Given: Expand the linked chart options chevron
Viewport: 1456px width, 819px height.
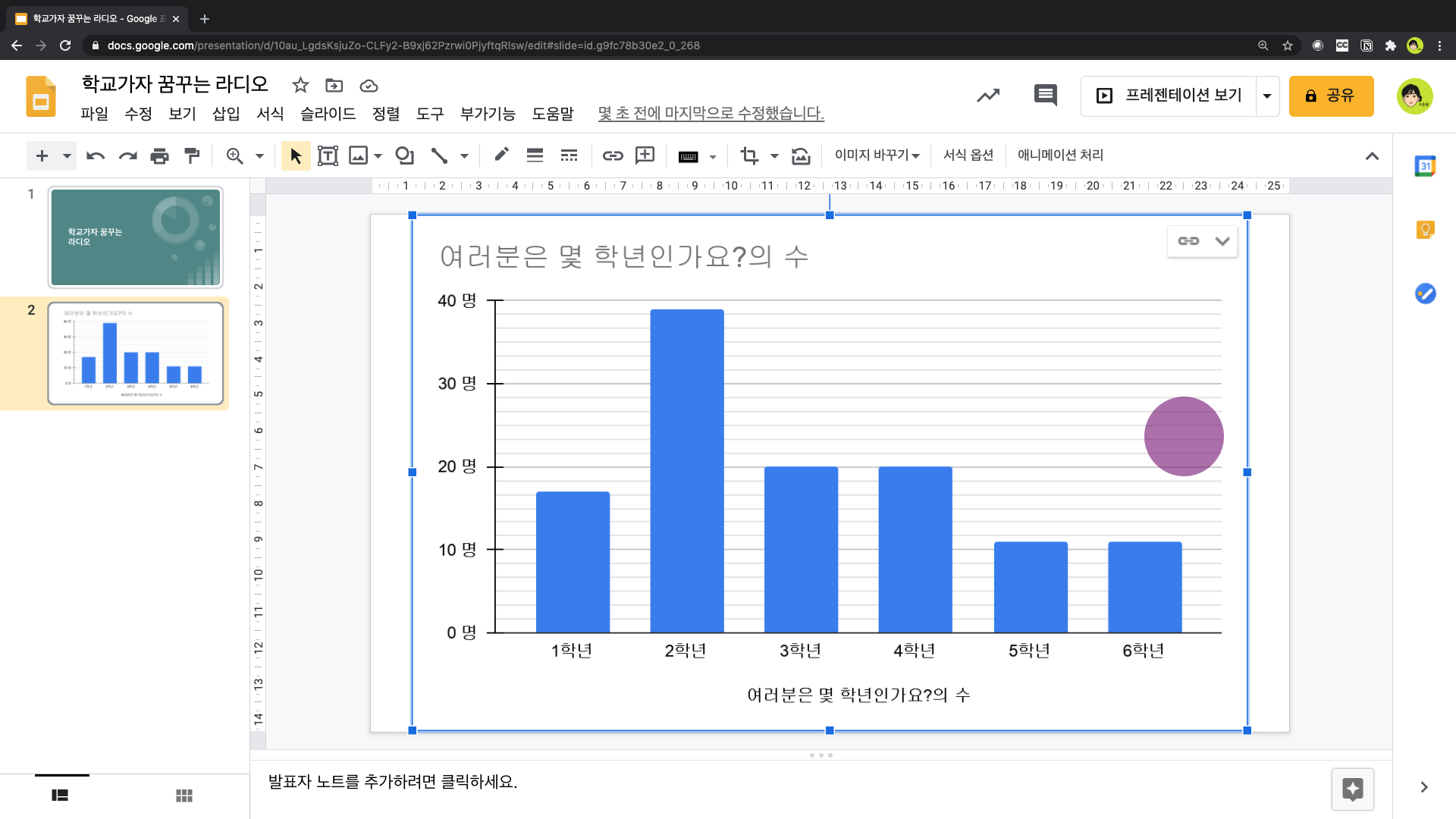Looking at the screenshot, I should [1222, 241].
